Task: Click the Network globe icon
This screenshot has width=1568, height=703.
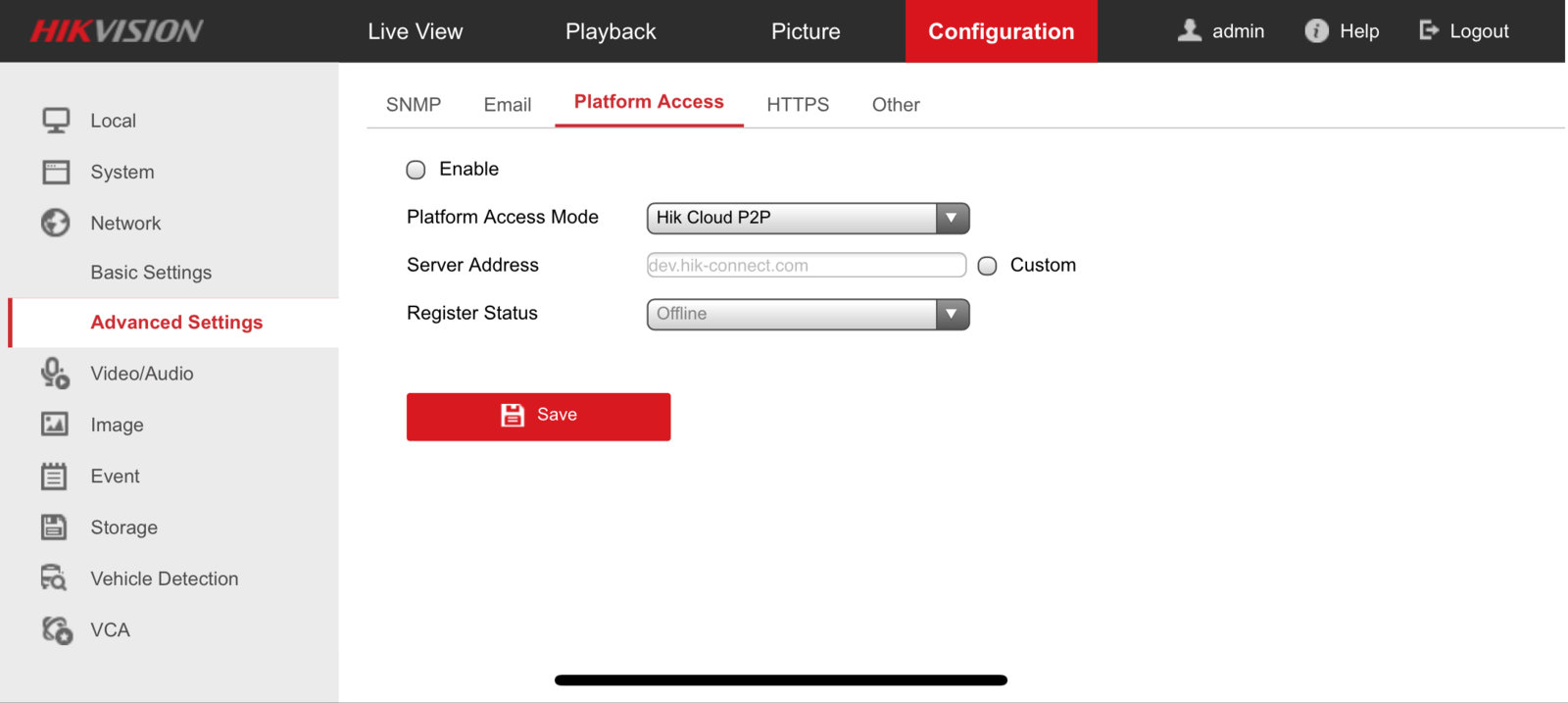Action: (56, 224)
